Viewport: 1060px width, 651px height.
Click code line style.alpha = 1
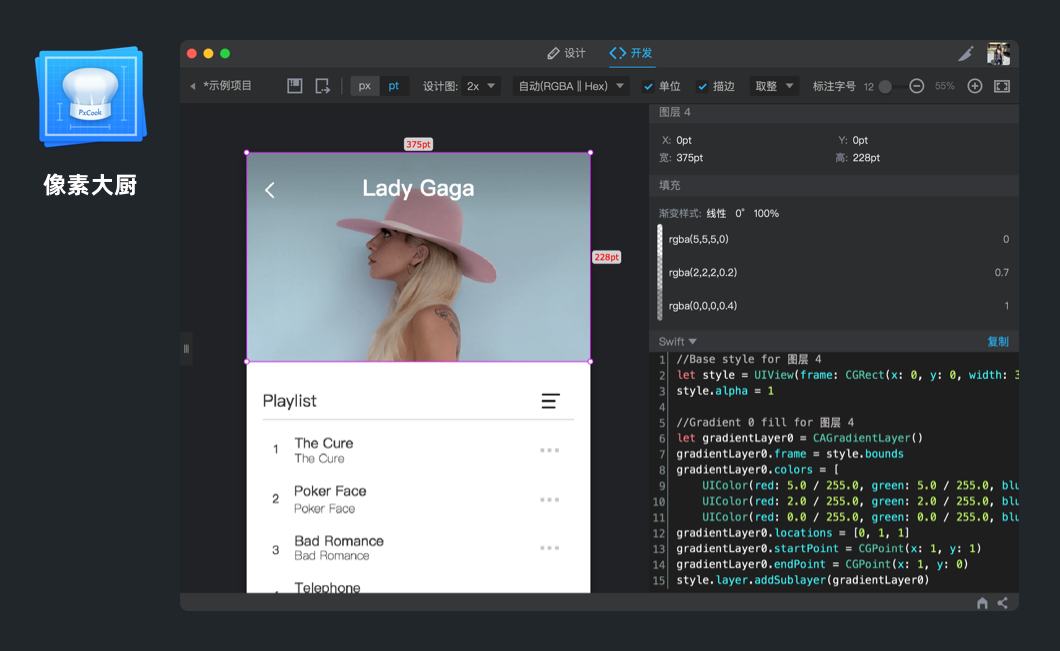pyautogui.click(x=725, y=391)
